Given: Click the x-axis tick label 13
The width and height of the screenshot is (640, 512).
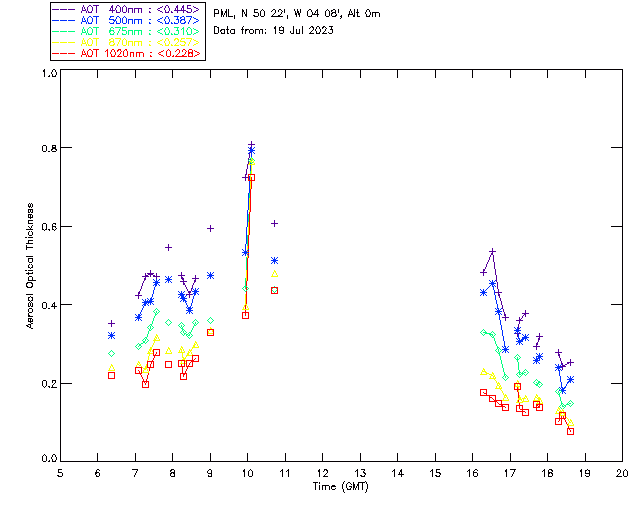Looking at the screenshot, I should pos(360,473).
